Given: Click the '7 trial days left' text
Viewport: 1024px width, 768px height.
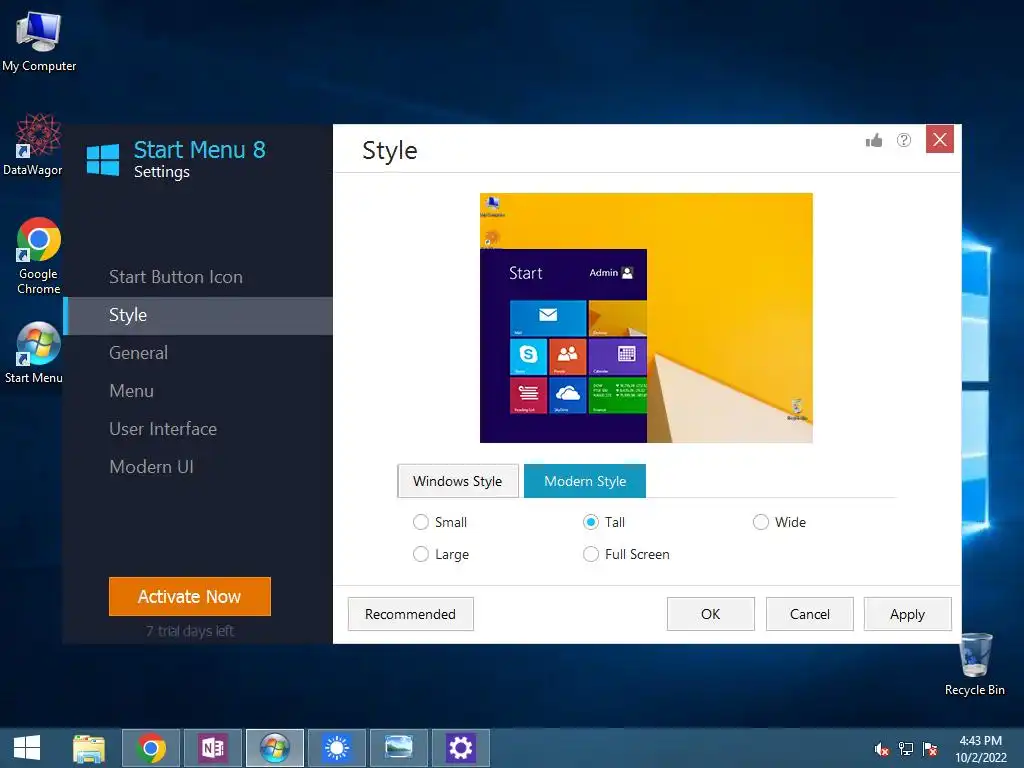Looking at the screenshot, I should pos(190,632).
